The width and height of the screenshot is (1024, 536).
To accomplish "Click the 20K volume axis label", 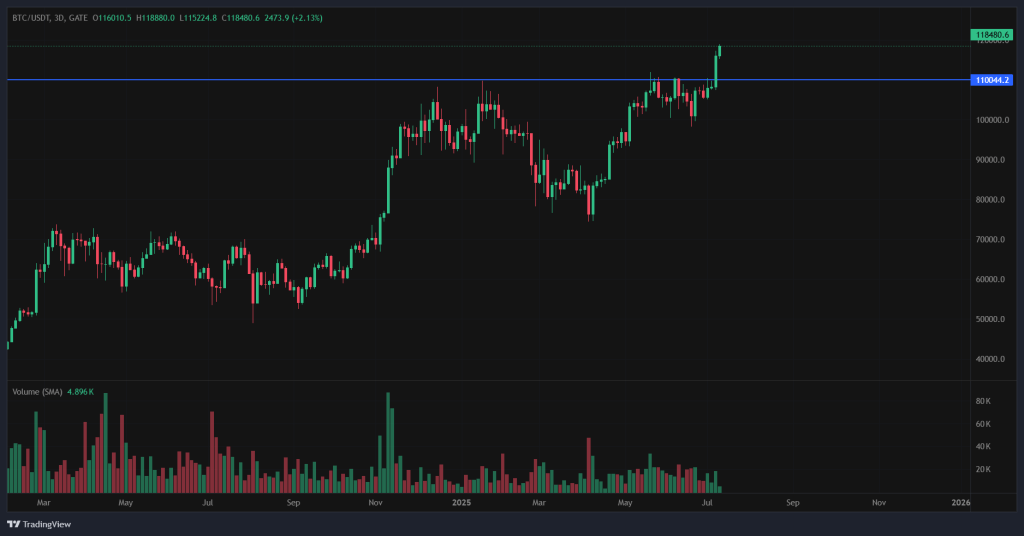I will (x=982, y=469).
